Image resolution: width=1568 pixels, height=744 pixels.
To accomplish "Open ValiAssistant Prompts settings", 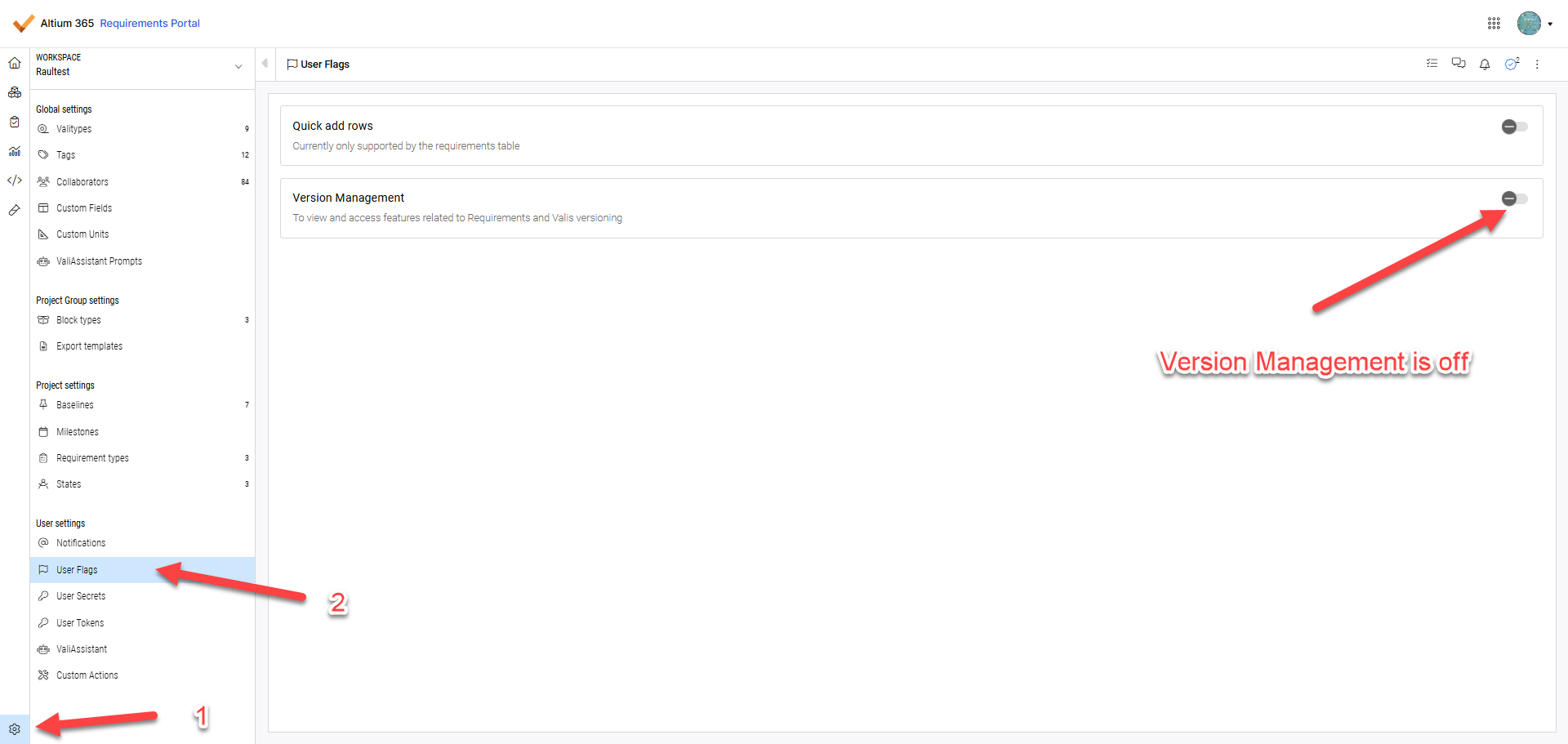I will click(x=142, y=261).
